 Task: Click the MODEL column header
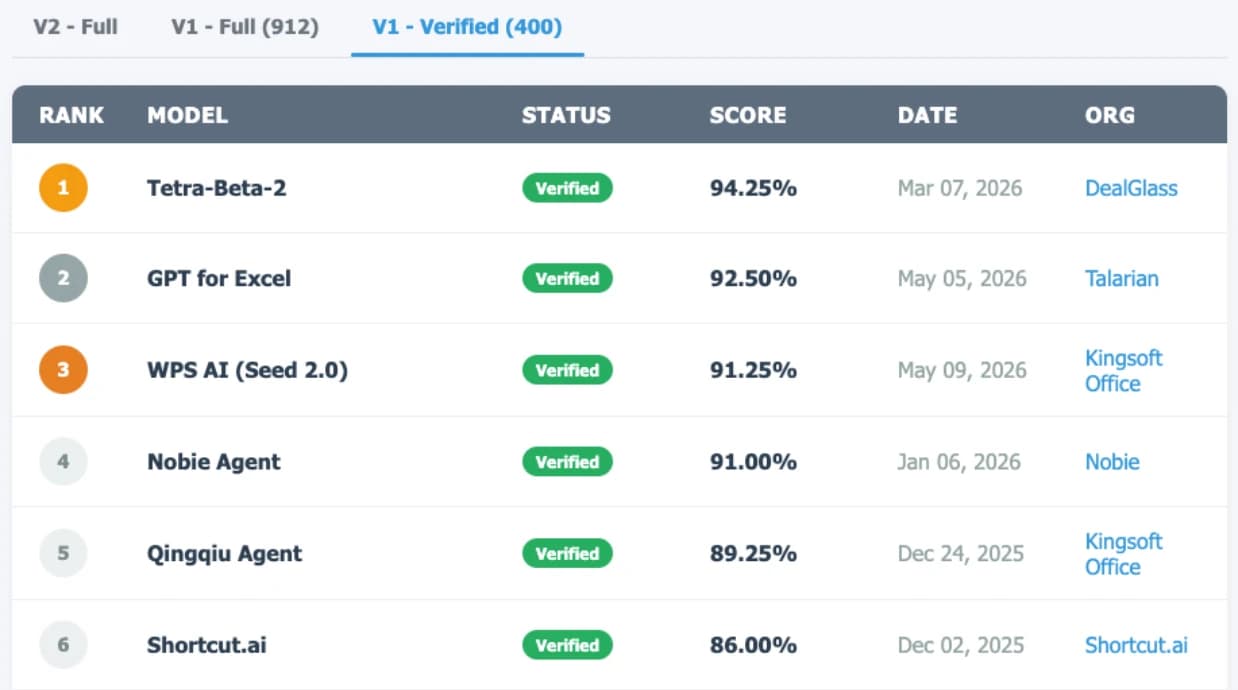[x=187, y=115]
